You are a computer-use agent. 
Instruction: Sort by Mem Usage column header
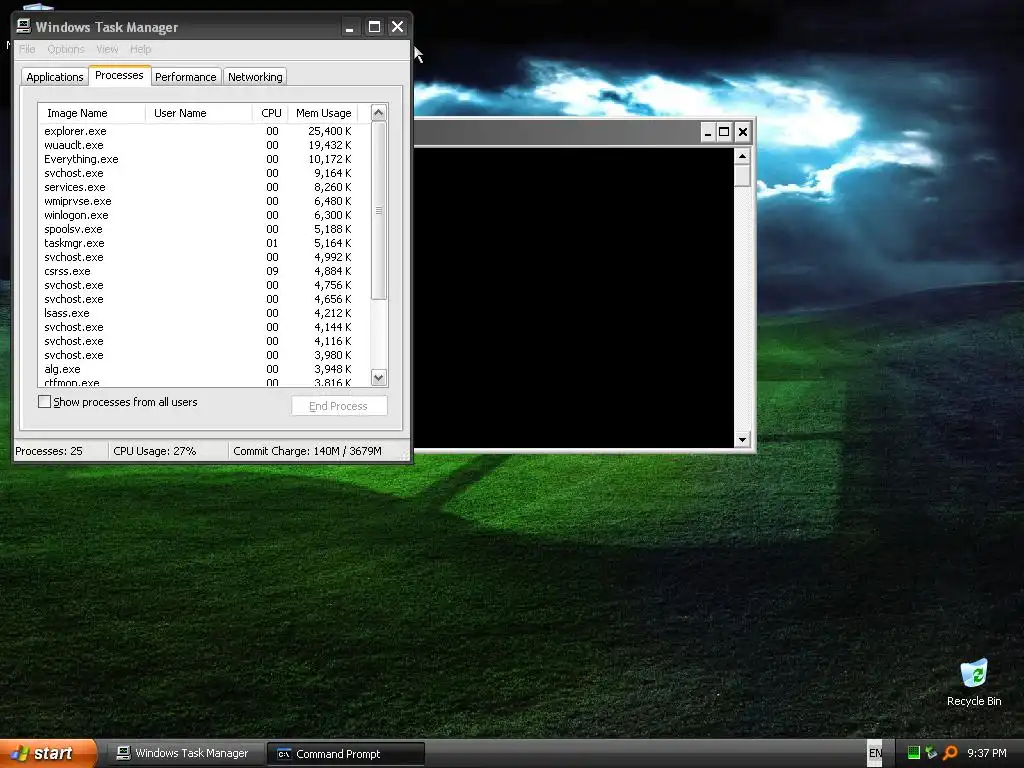324,113
